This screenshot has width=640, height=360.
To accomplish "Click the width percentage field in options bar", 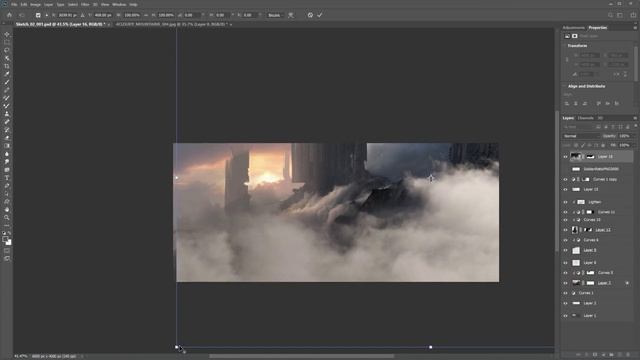I will pos(132,15).
